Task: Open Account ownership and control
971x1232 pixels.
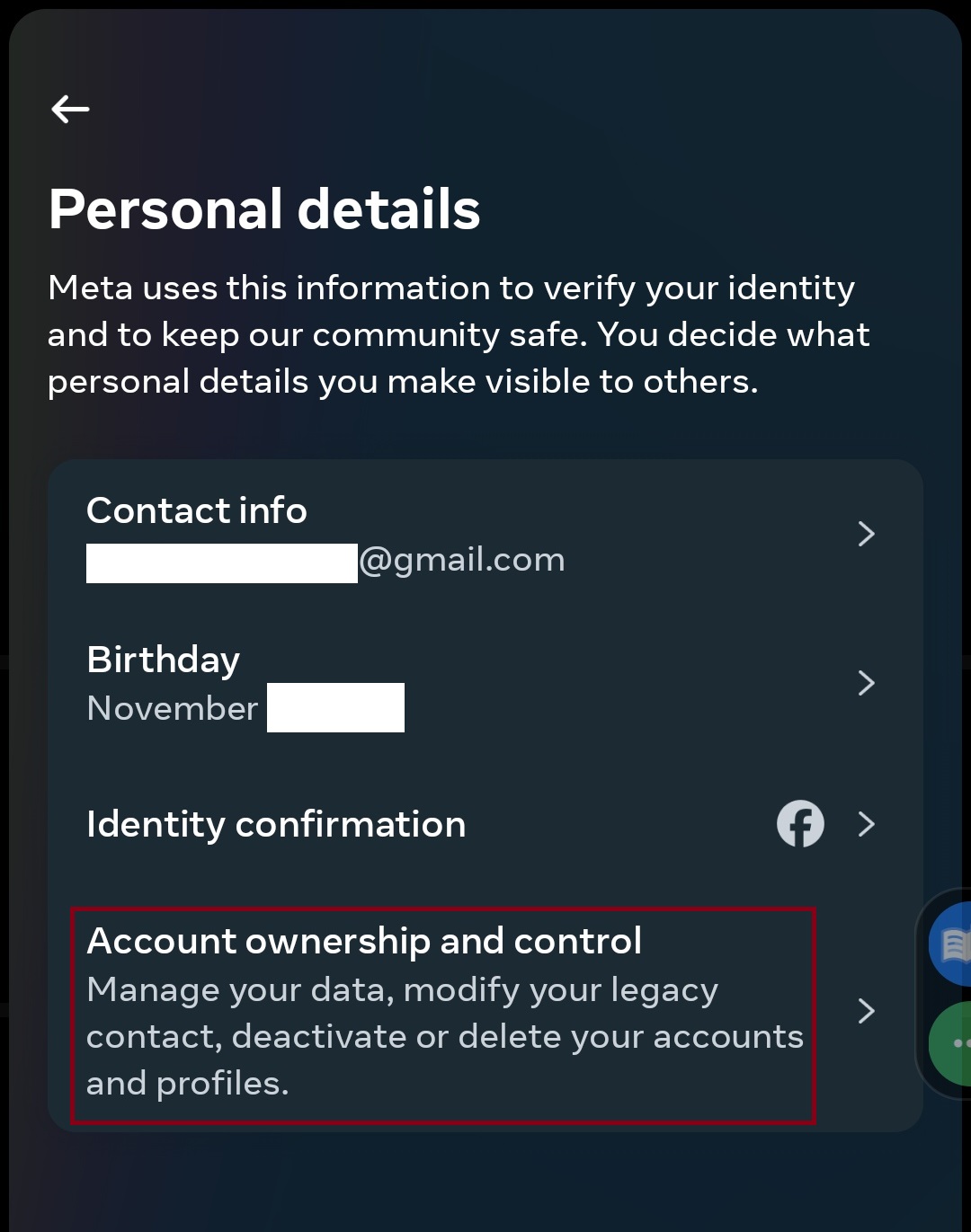Action: pos(364,941)
